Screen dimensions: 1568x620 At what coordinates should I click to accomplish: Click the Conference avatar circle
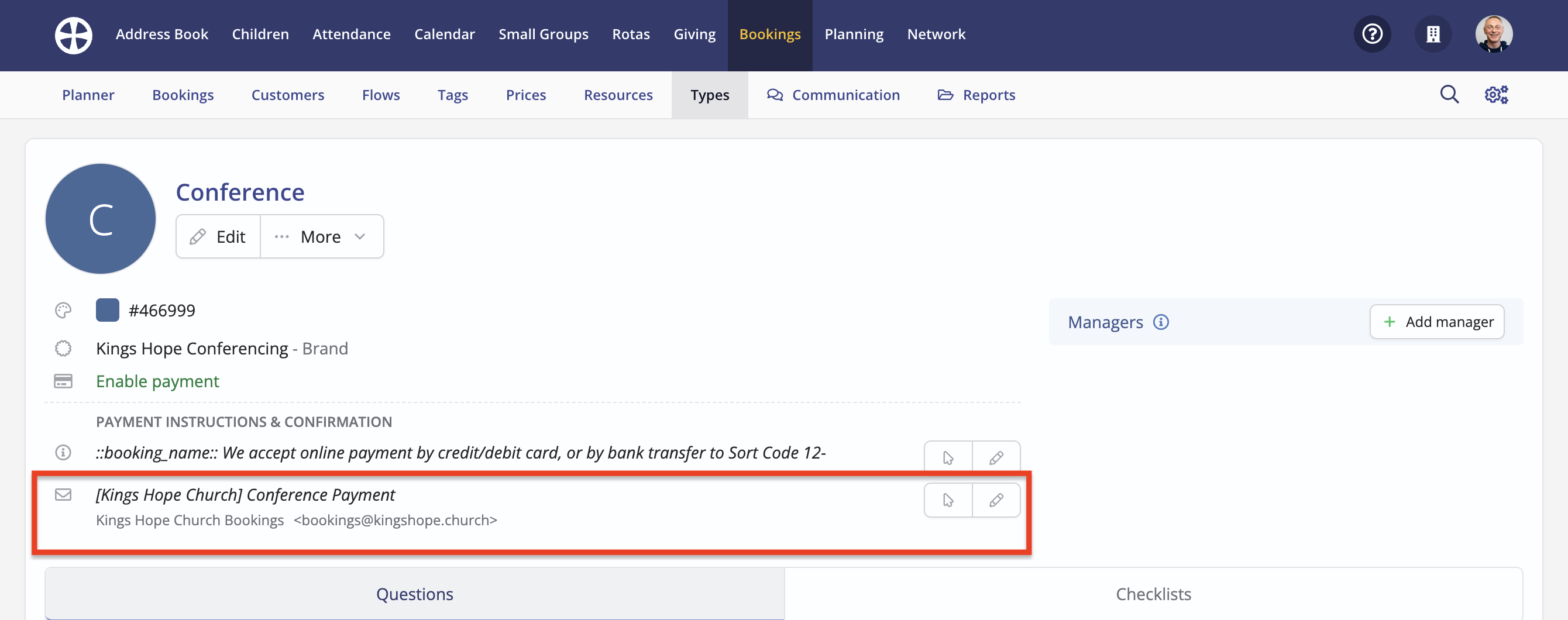click(x=101, y=218)
